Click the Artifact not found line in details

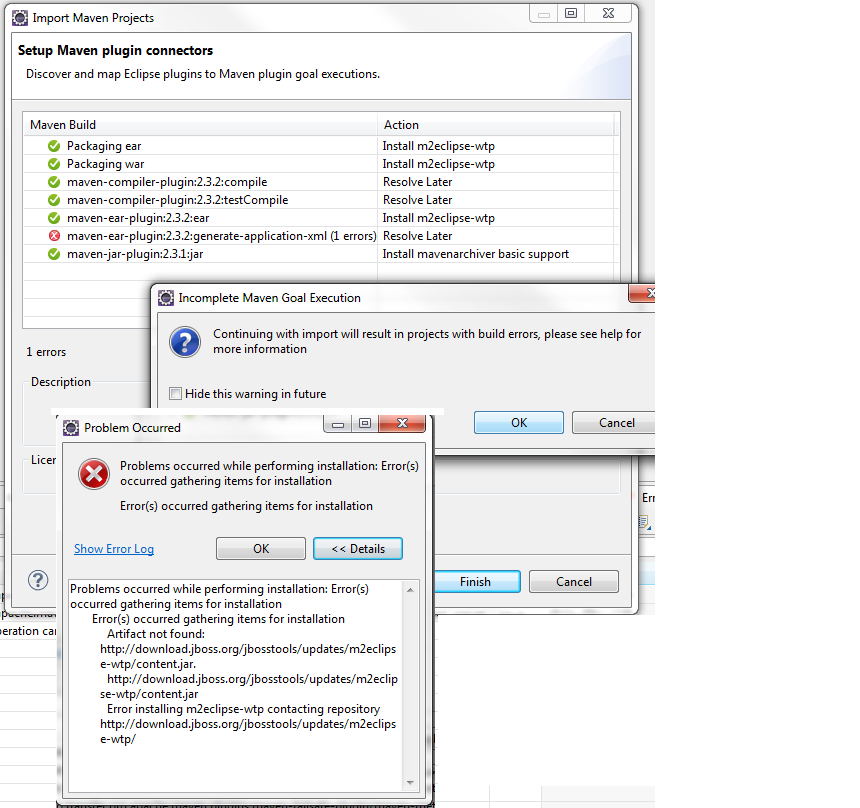[x=156, y=634]
